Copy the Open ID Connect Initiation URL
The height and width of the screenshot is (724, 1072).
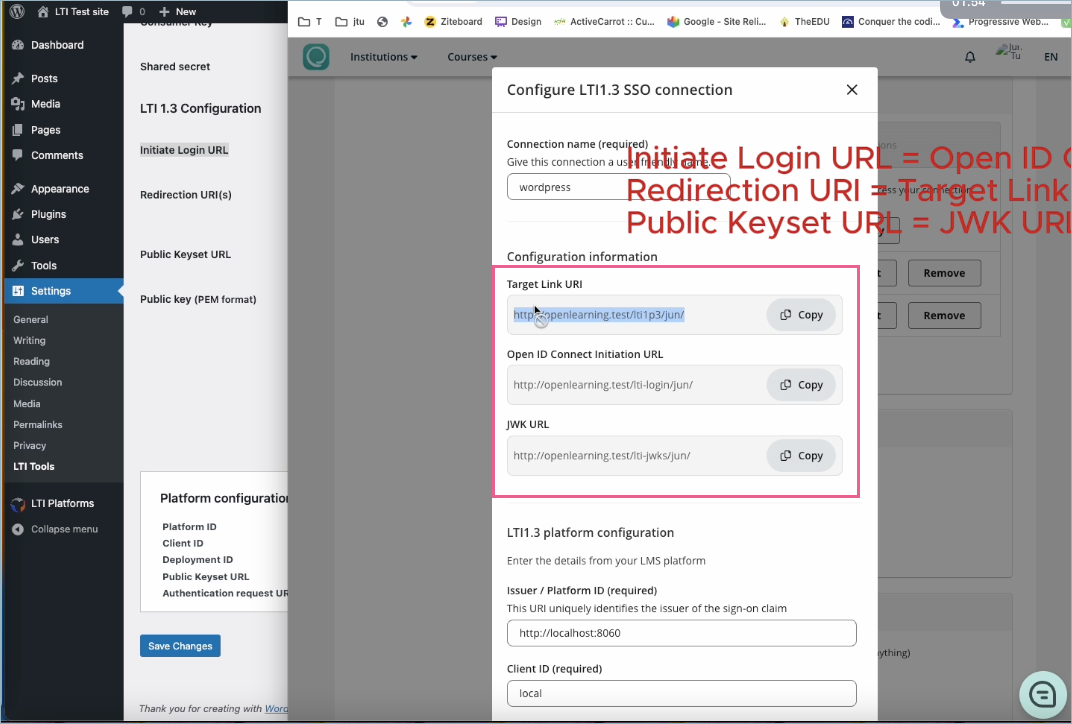pos(801,385)
